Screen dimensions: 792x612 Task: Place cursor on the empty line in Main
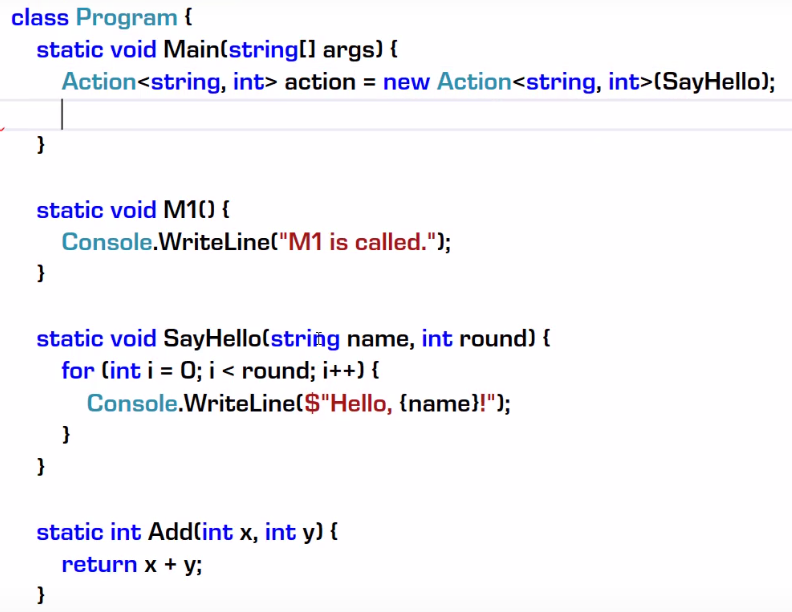(396, 115)
